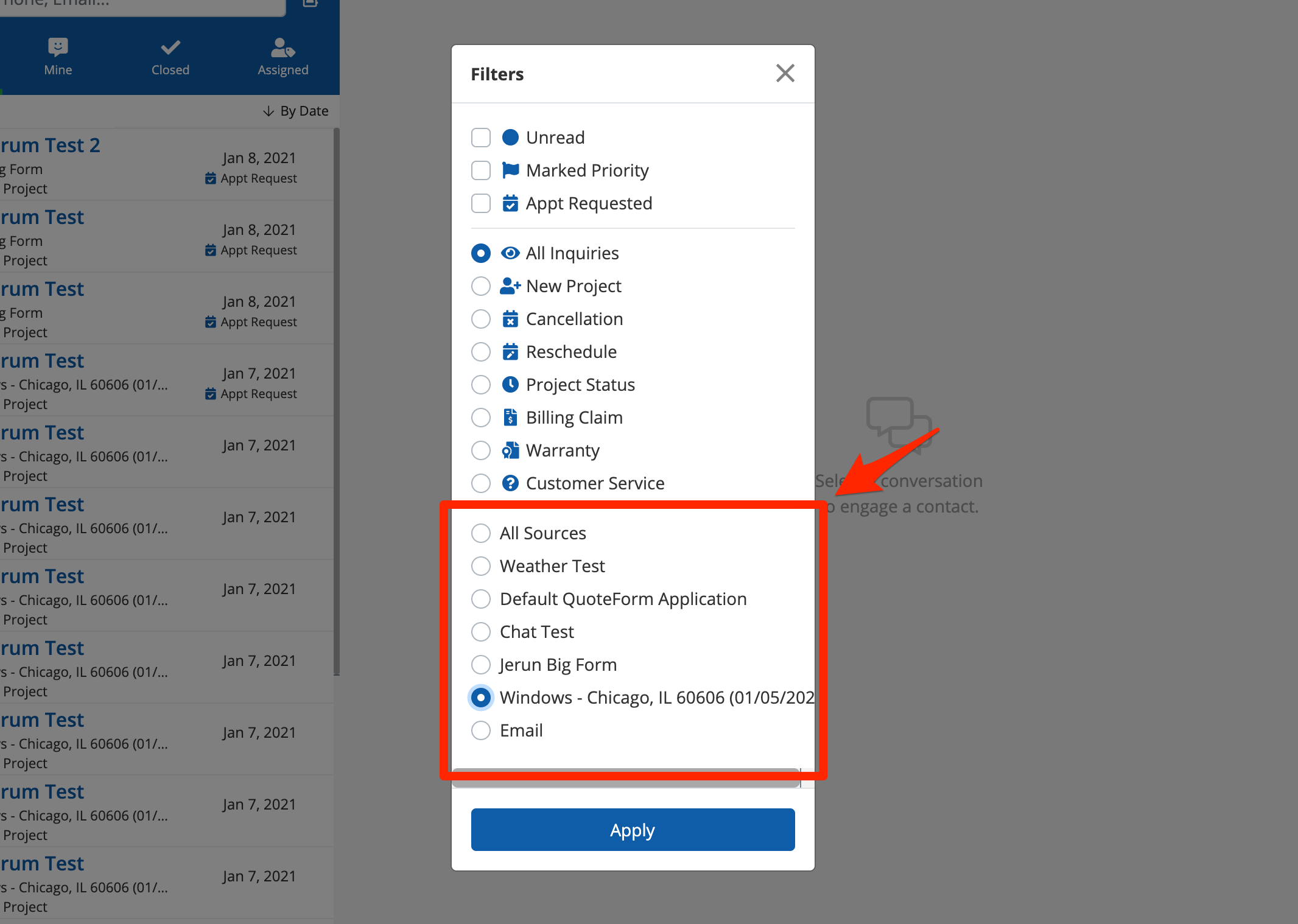Screen dimensions: 1298x924
Task: Click the Project Status clock icon
Action: point(510,385)
